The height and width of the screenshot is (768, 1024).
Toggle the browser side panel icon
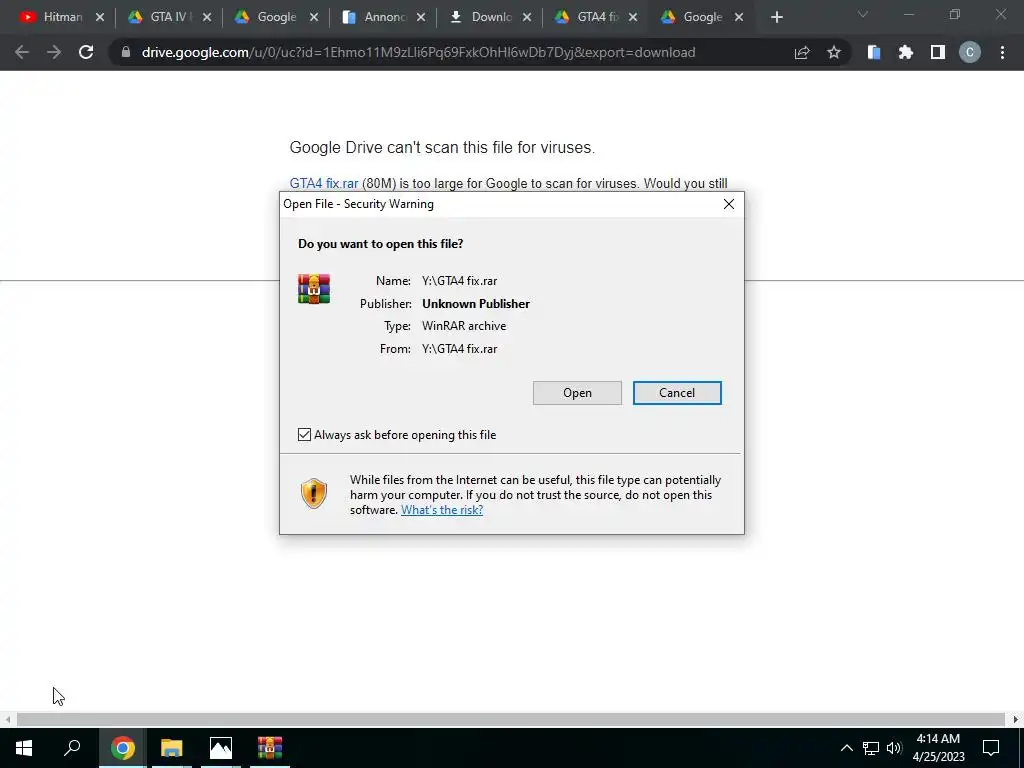938,52
